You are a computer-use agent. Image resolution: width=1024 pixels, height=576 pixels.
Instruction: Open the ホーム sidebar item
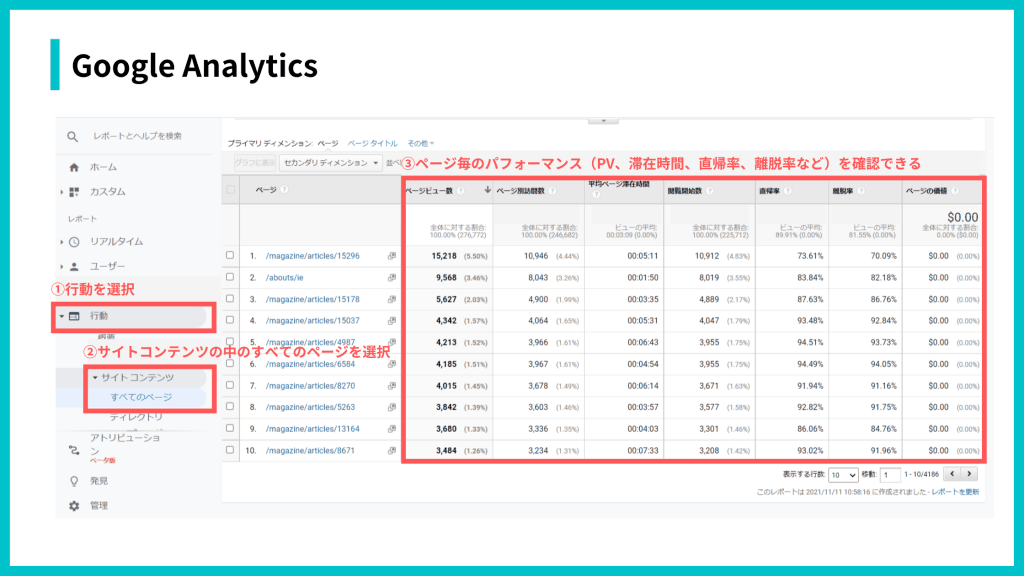click(x=103, y=167)
